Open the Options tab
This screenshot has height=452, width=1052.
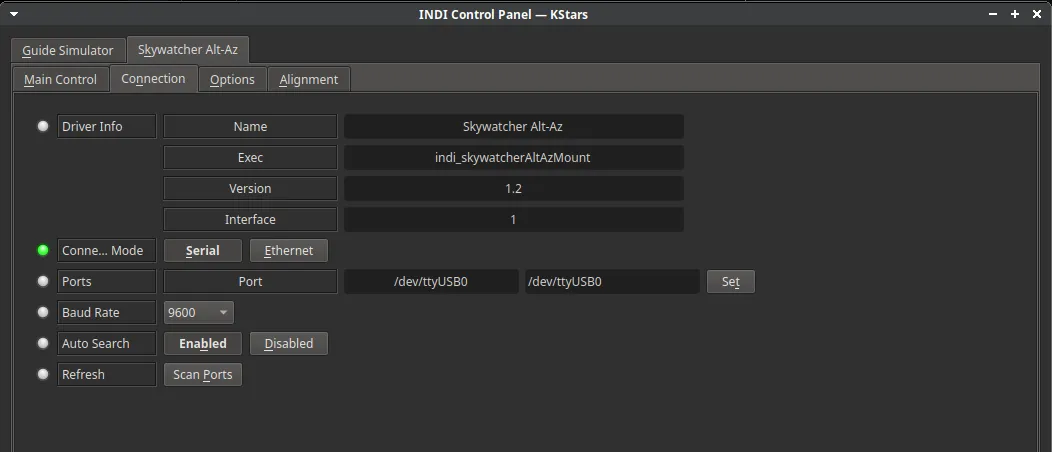point(232,79)
